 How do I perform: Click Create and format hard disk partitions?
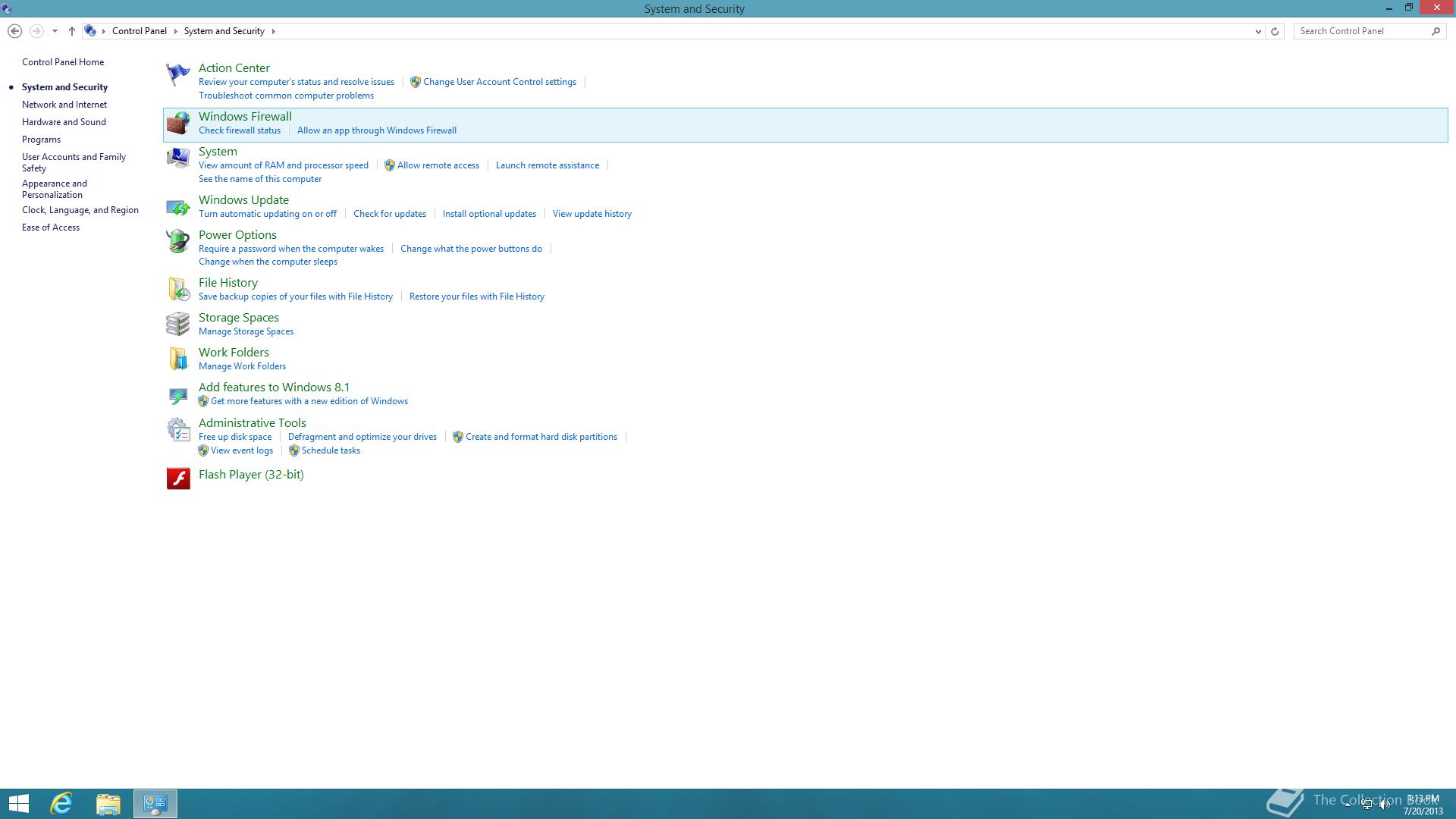pyautogui.click(x=541, y=437)
